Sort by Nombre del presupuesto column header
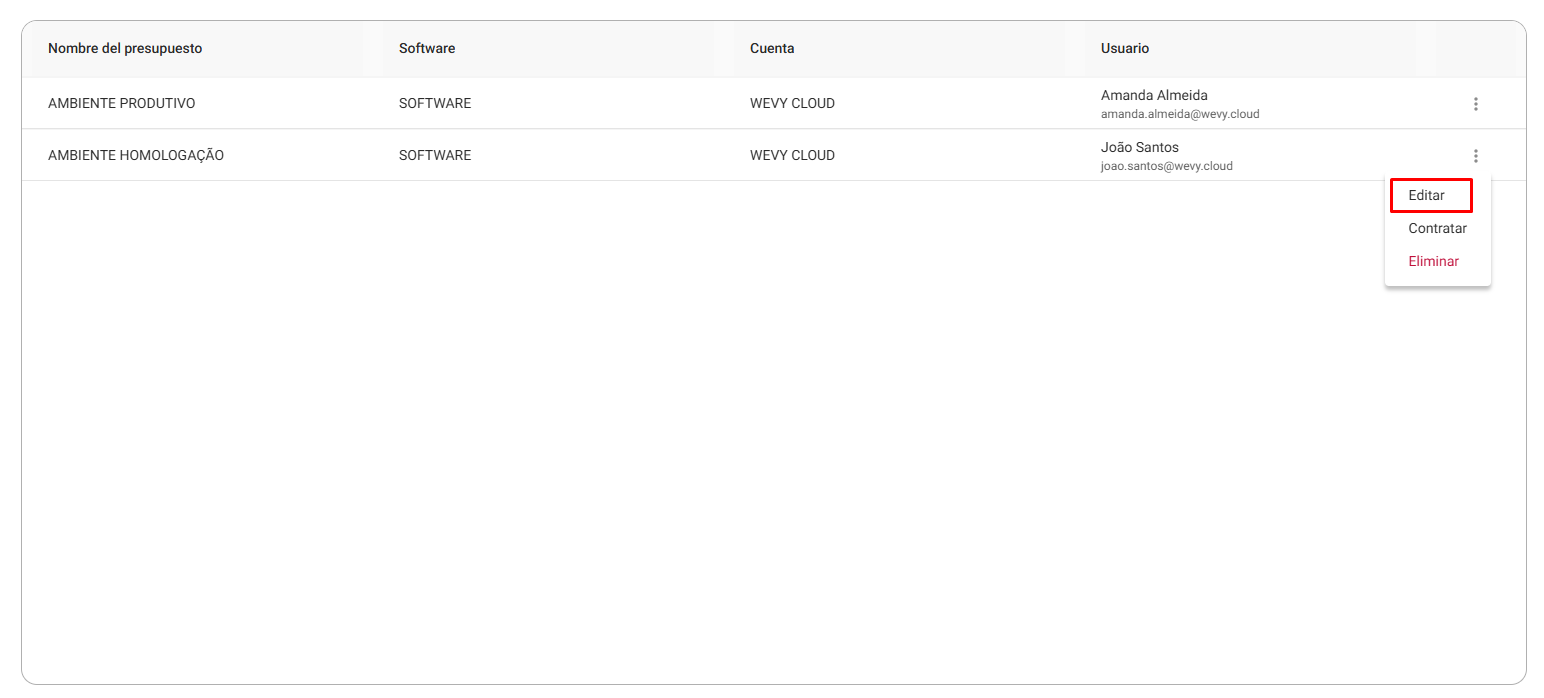This screenshot has width=1544, height=698. [125, 48]
